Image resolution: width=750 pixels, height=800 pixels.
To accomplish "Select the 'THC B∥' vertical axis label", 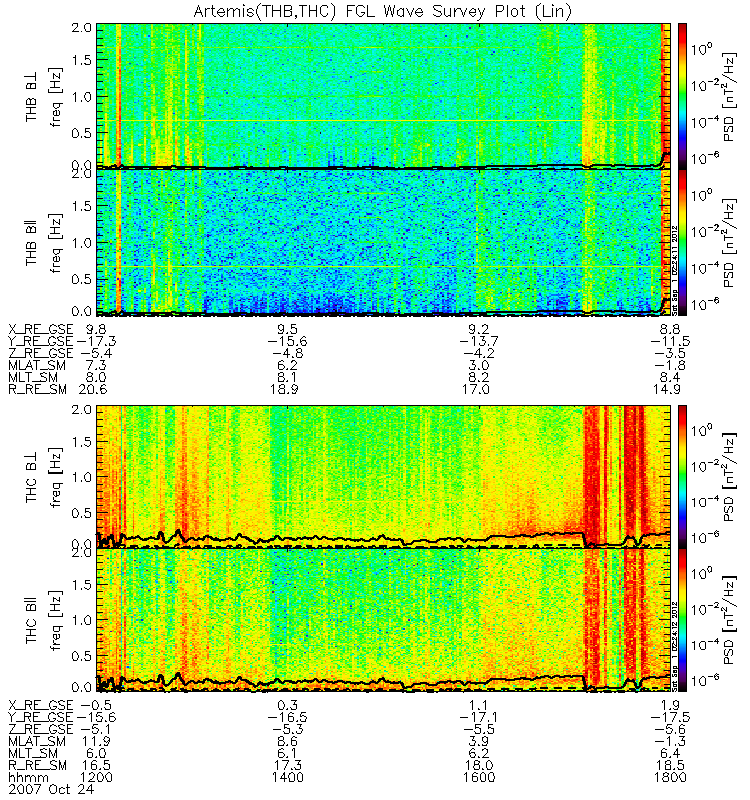I will click(x=32, y=622).
